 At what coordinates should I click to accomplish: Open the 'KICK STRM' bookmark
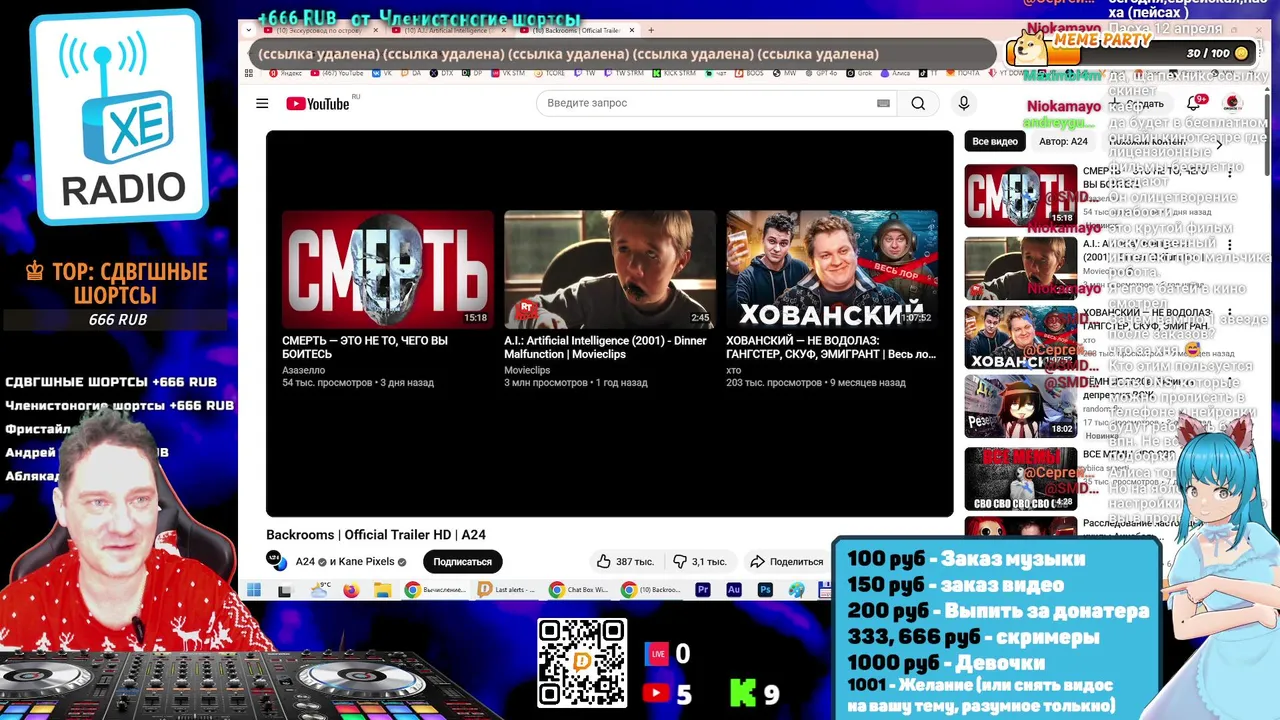[674, 73]
